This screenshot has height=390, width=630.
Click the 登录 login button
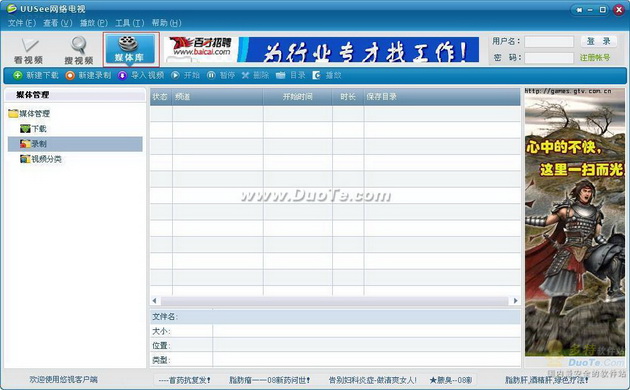click(599, 41)
